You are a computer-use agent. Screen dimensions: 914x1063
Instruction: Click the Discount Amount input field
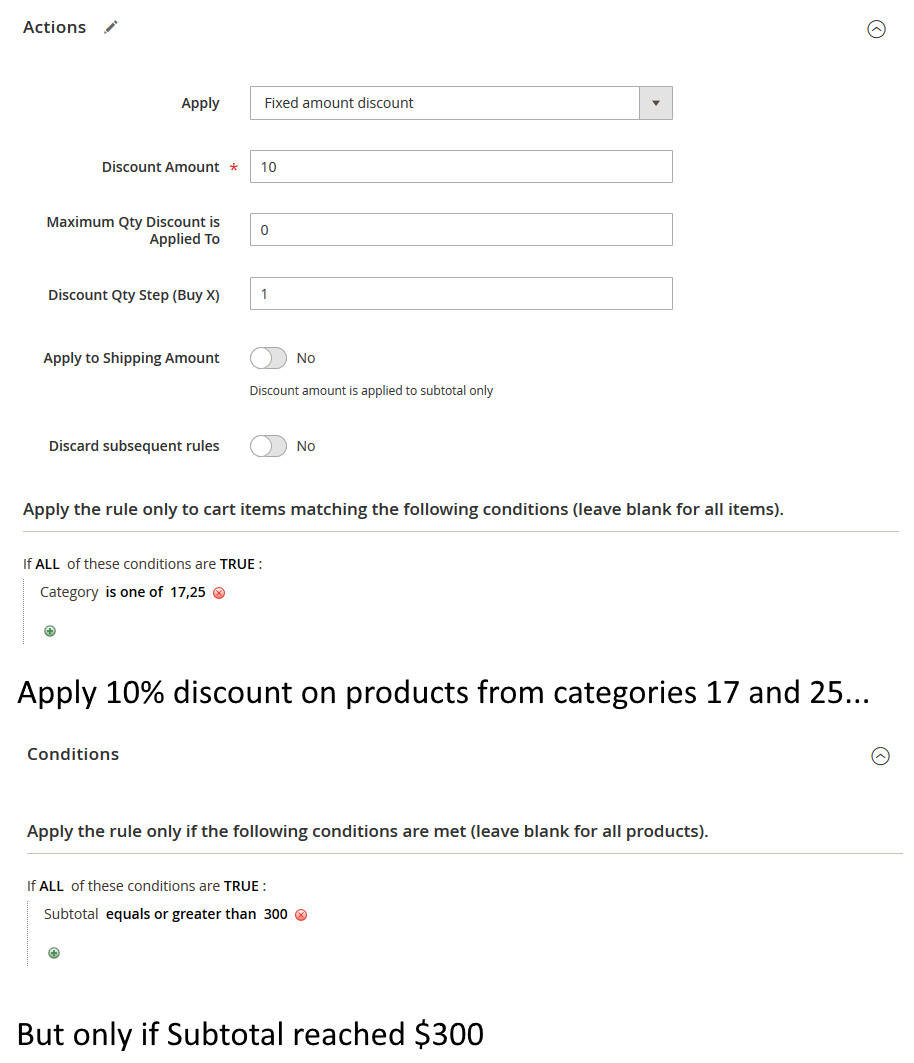pos(460,167)
